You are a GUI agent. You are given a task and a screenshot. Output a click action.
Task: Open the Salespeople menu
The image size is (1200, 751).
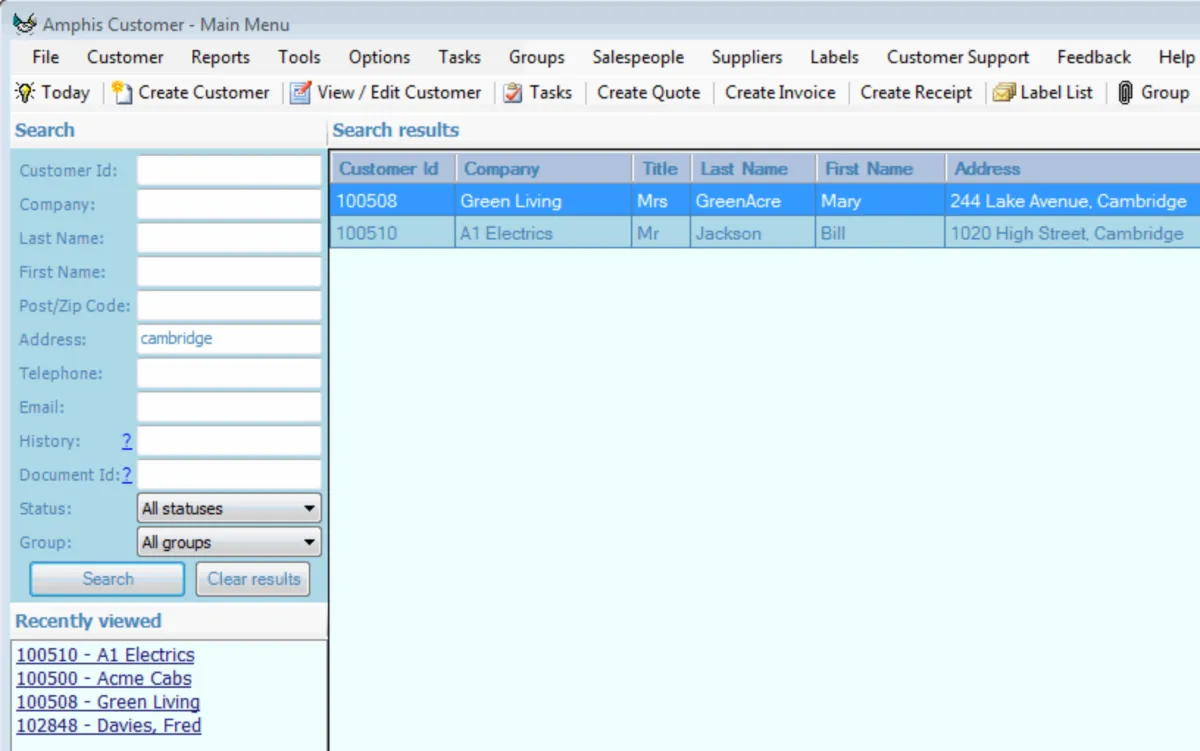pyautogui.click(x=638, y=57)
